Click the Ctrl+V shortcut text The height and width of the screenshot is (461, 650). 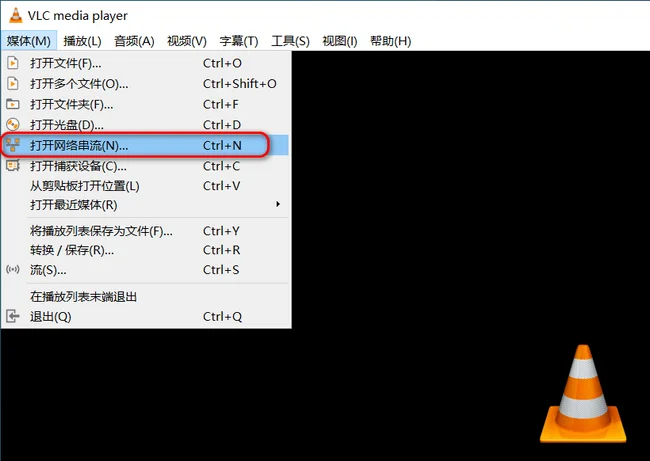[221, 186]
